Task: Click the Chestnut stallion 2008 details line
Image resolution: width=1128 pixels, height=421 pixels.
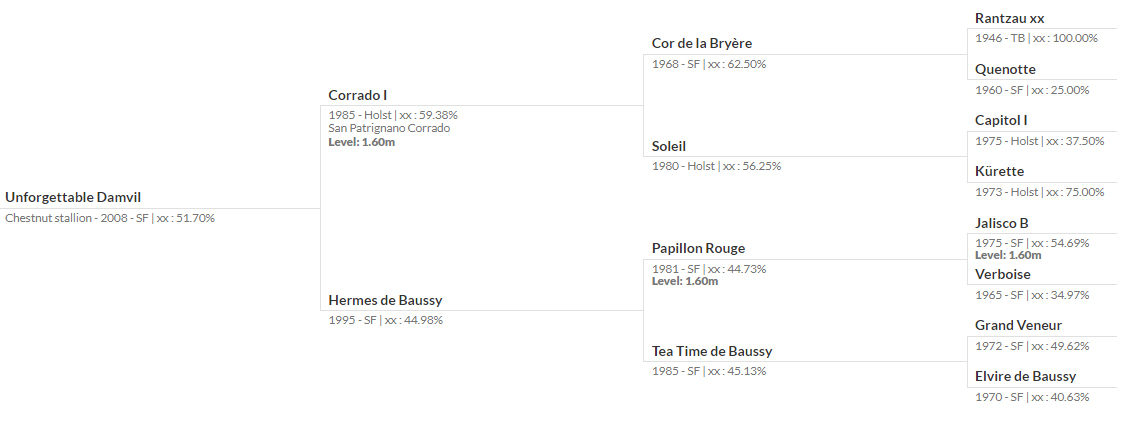Action: (110, 218)
